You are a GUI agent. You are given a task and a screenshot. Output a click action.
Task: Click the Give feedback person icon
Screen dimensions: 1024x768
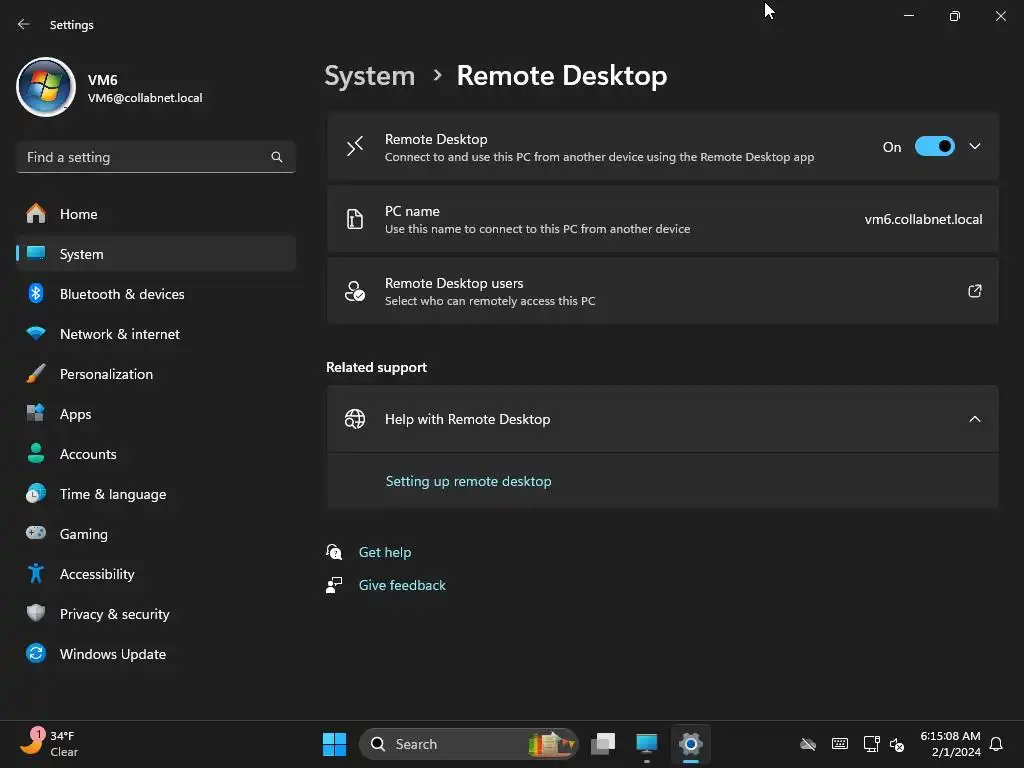[334, 584]
